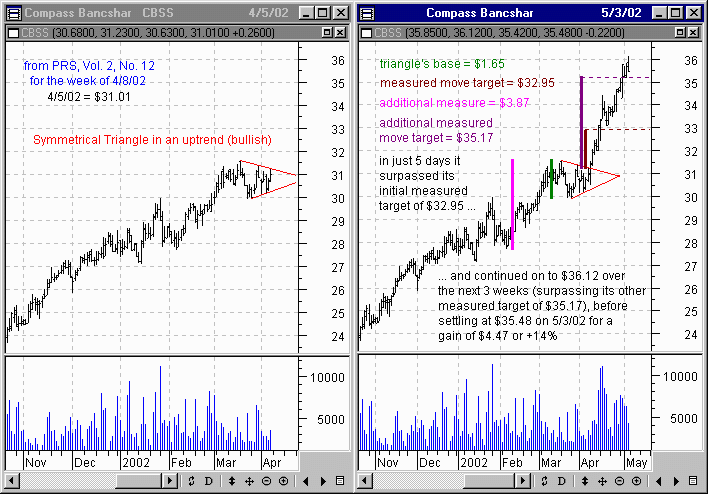Viewport: 708px width, 494px height.
Task: Click the 'Feb' date label in the 5/3/02 window
Action: 512,463
